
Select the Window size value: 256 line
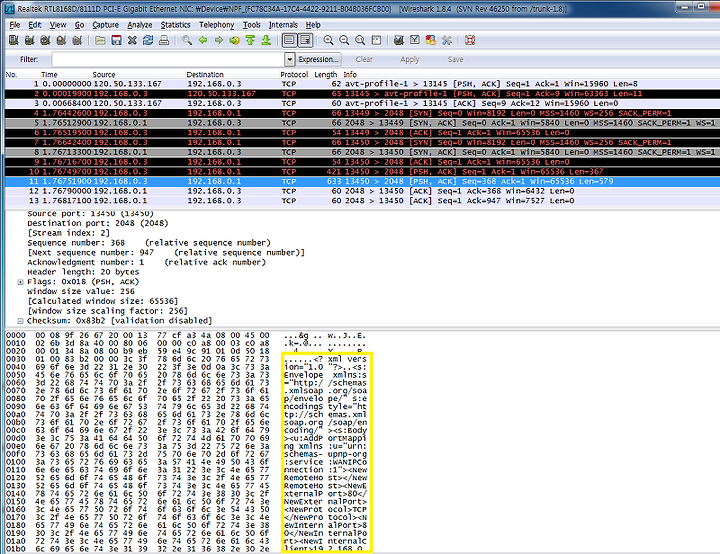pos(81,291)
